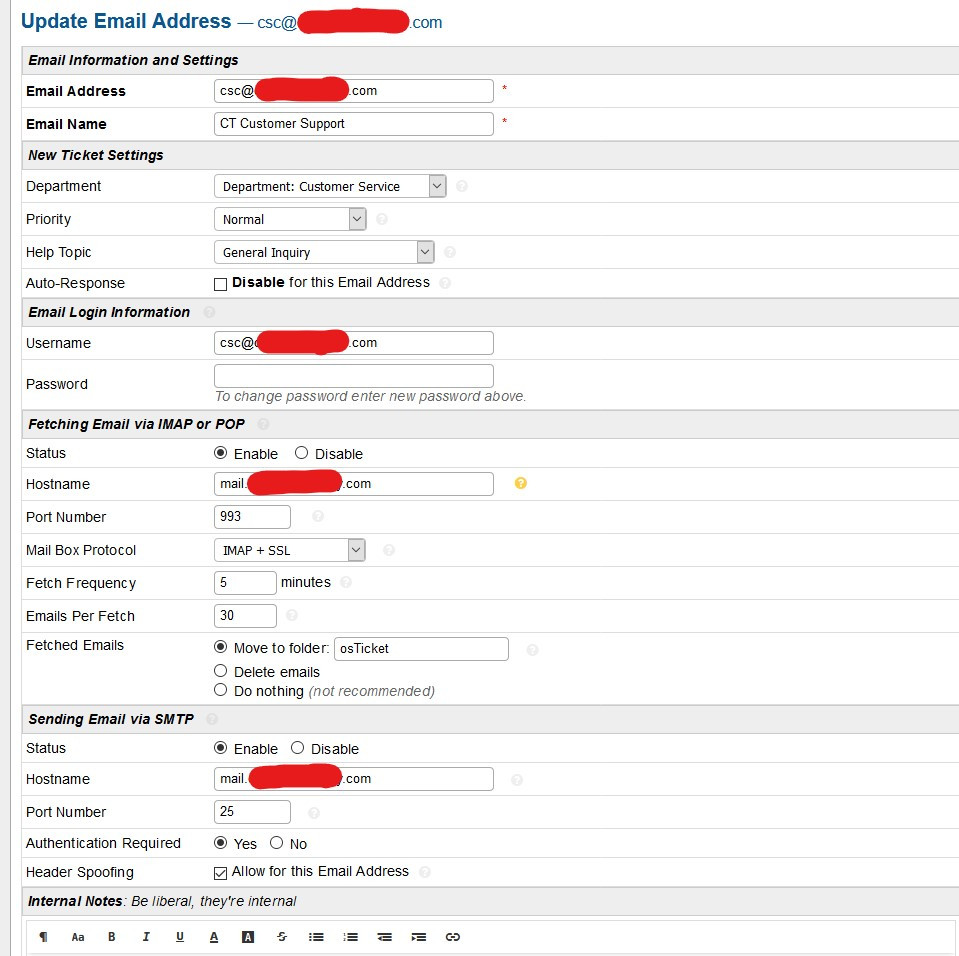959x956 pixels.
Task: Check Disable auto-response for this email address
Action: coord(221,284)
